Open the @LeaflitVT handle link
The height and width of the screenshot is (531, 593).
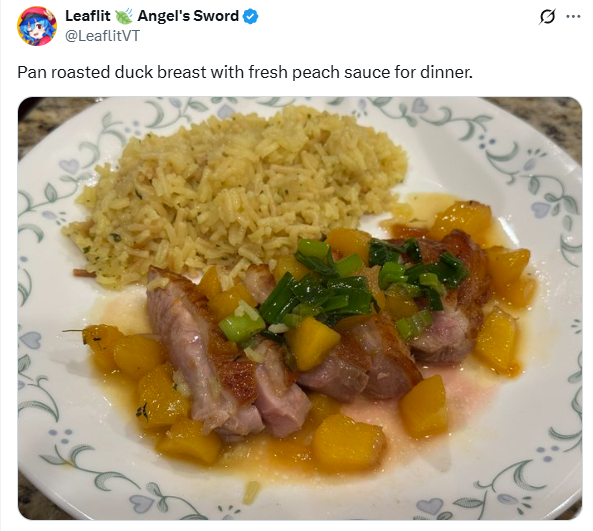102,36
